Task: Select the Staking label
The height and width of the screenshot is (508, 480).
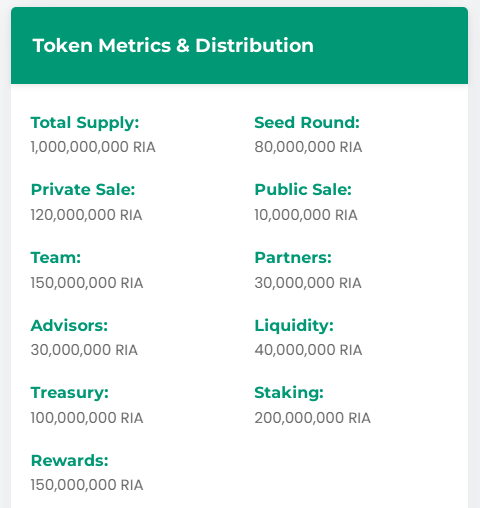Action: (289, 393)
